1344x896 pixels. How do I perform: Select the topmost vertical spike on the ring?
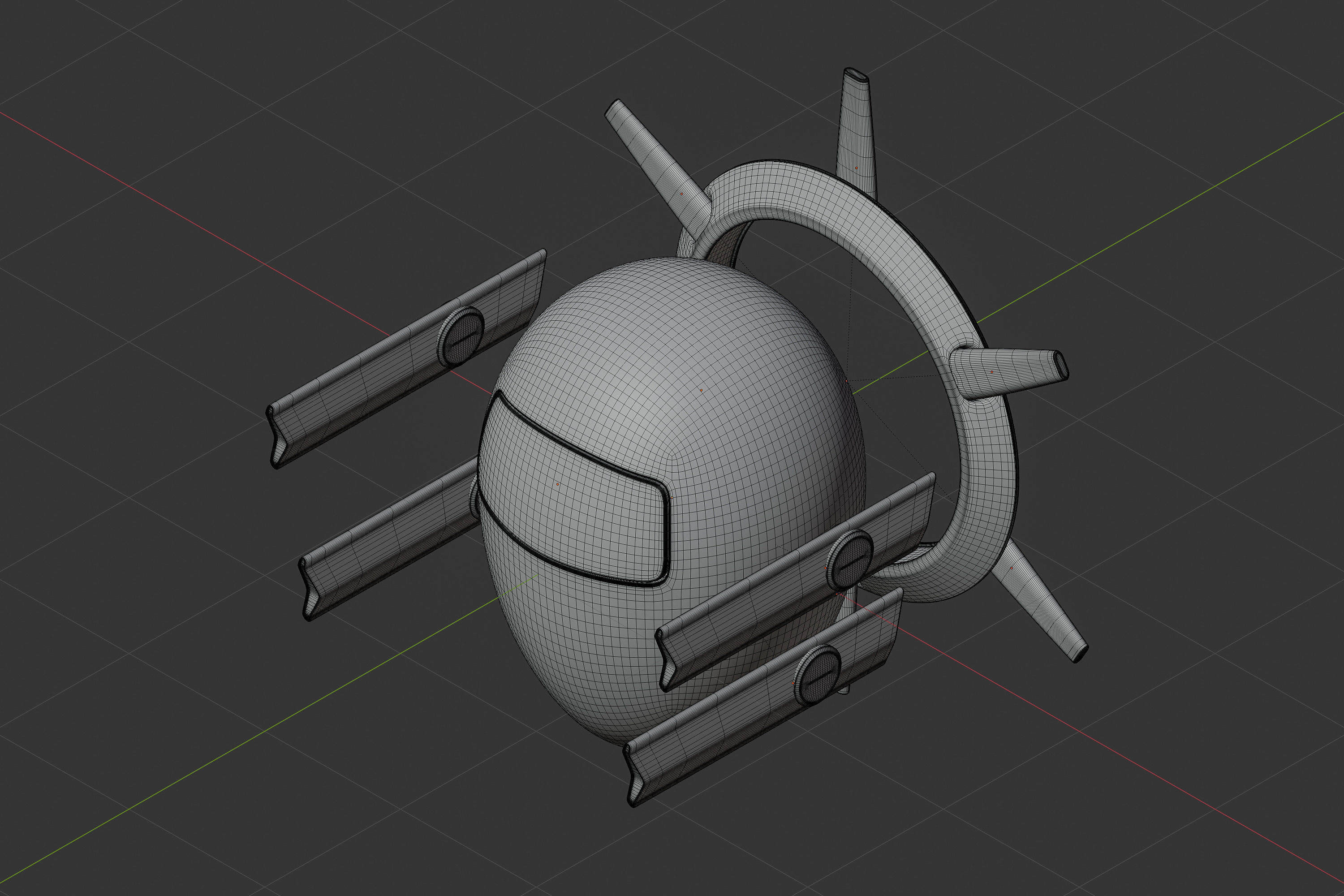(x=856, y=134)
